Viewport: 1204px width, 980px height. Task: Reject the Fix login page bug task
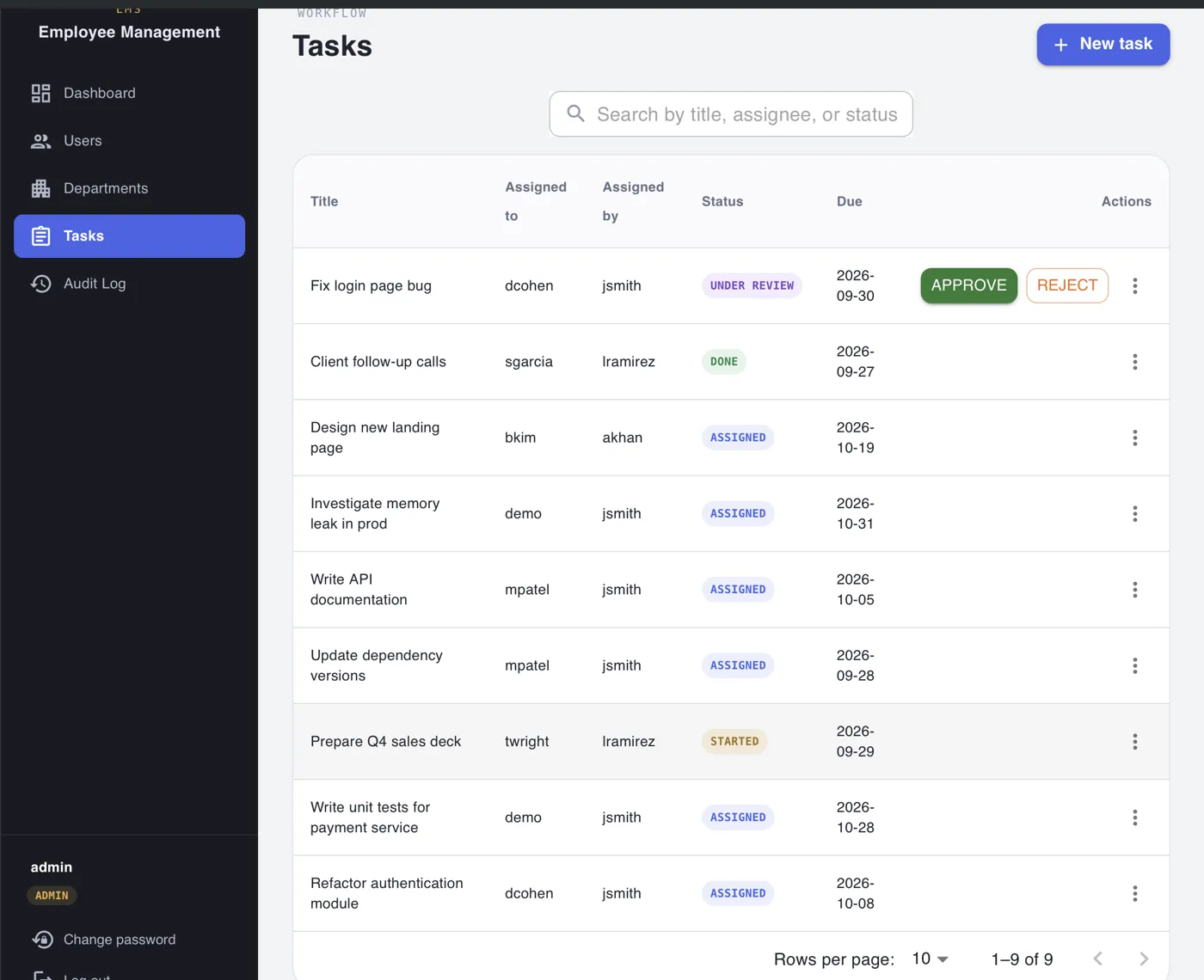(1067, 285)
